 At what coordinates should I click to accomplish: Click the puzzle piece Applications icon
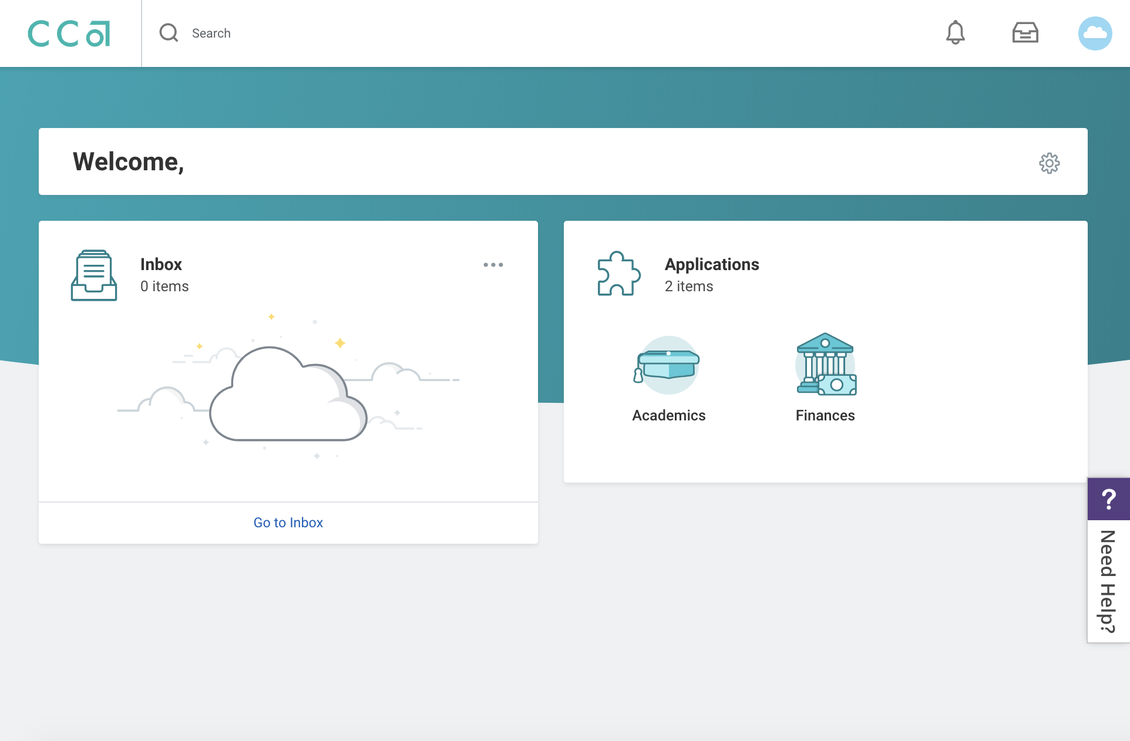(x=619, y=272)
